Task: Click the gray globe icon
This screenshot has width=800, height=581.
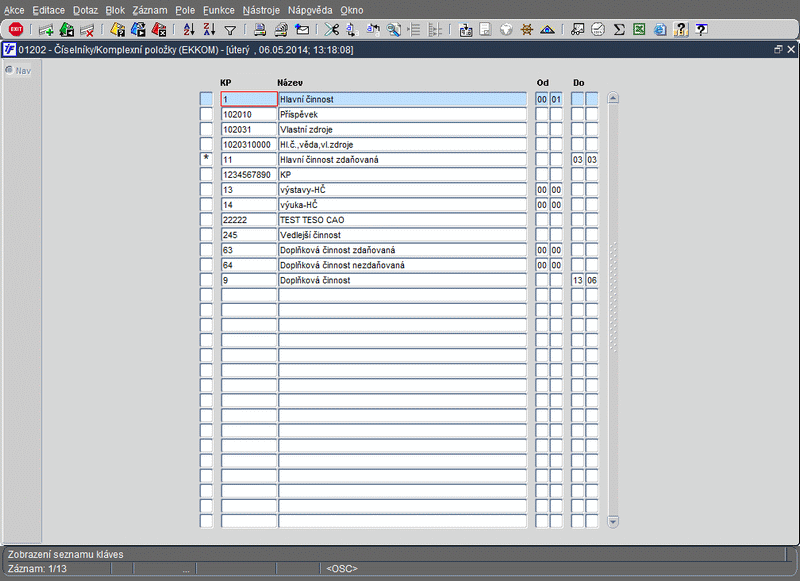Action: pyautogui.click(x=506, y=30)
